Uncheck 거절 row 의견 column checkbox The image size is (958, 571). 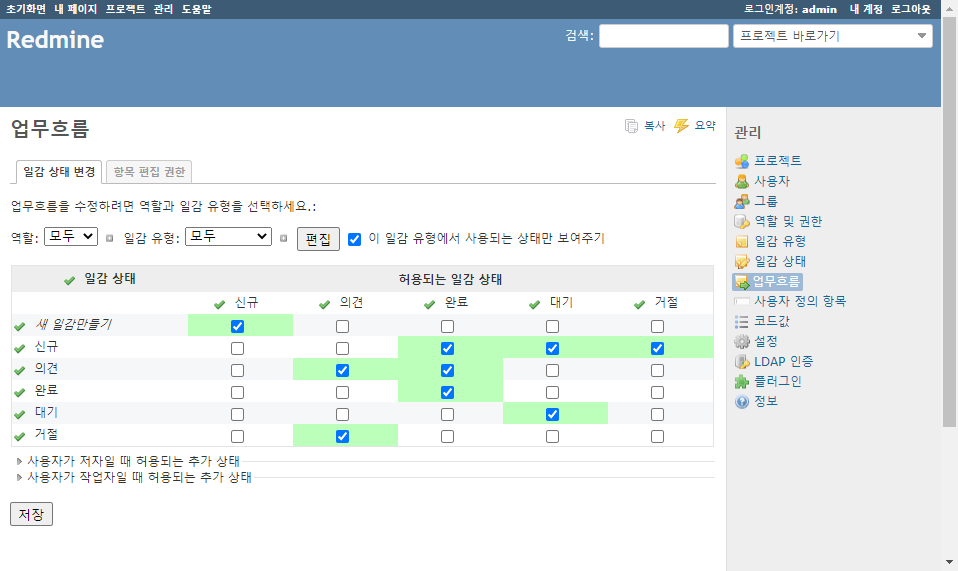343,437
